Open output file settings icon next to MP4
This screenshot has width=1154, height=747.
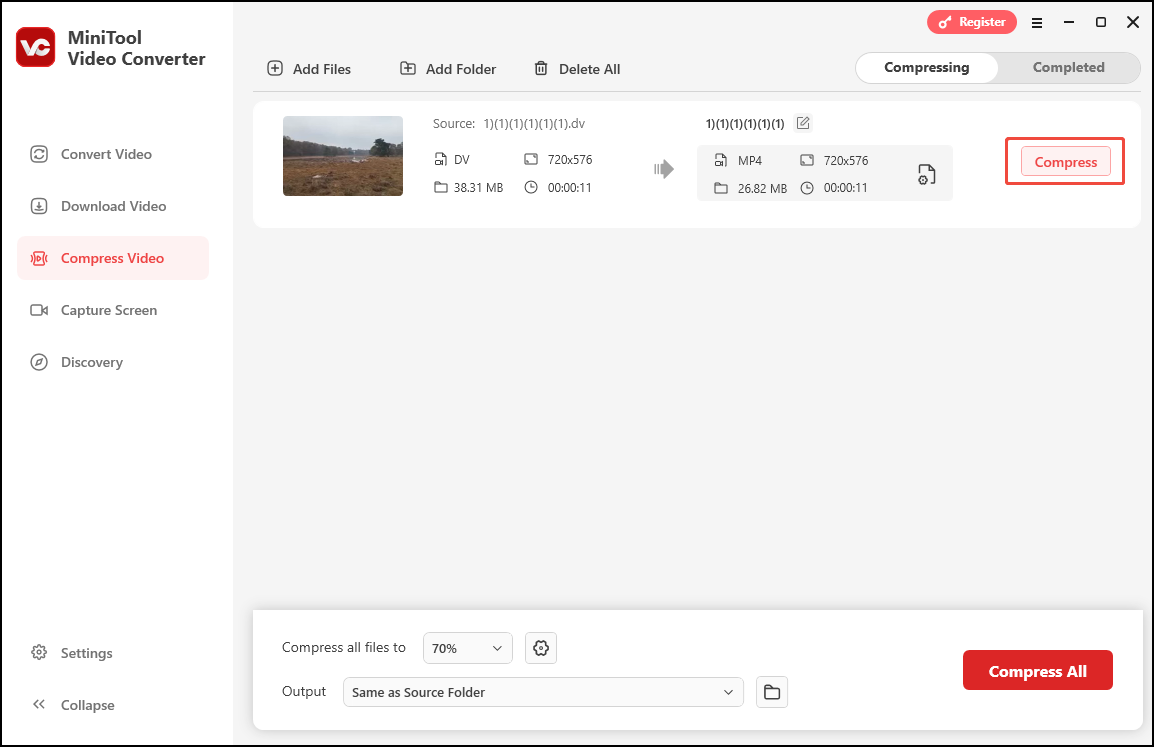pyautogui.click(x=927, y=174)
